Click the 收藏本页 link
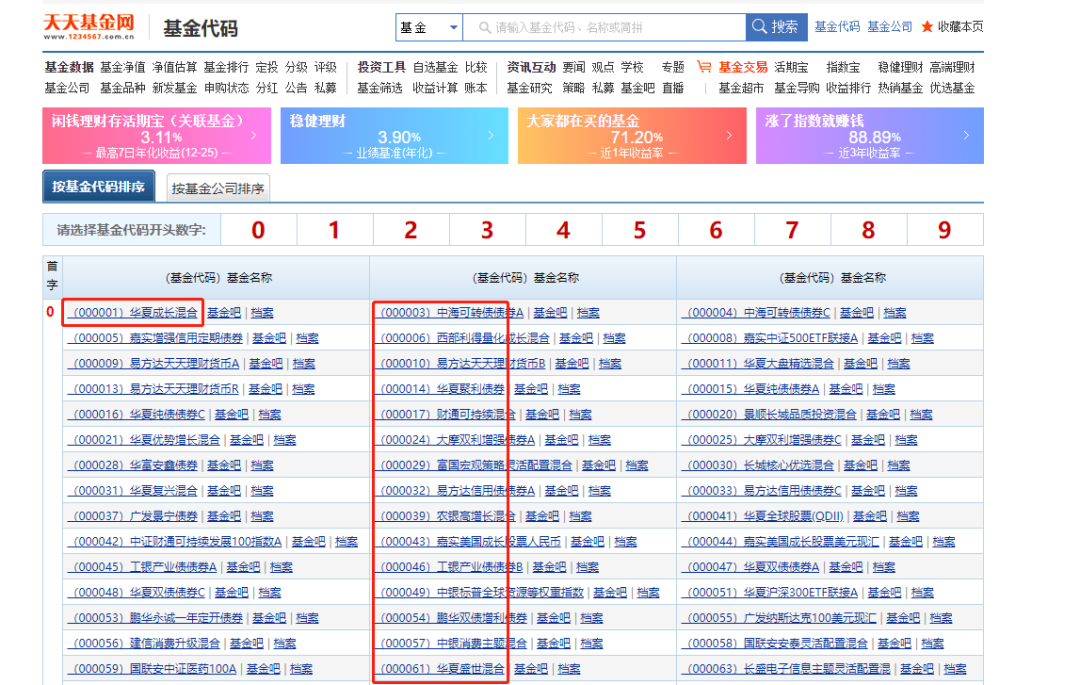The image size is (1080, 685). (960, 27)
